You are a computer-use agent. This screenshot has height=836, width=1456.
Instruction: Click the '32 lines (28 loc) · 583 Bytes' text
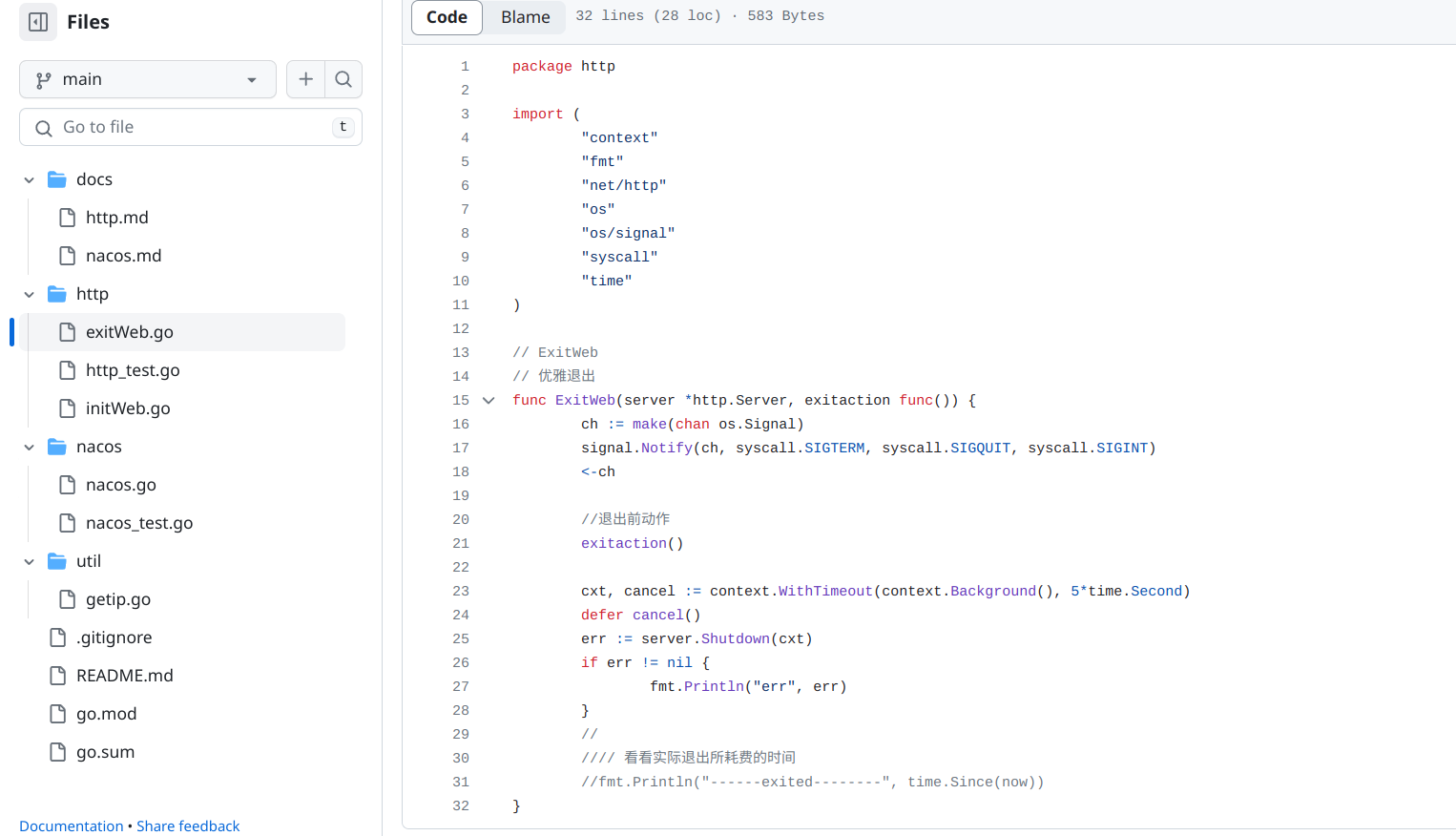click(699, 16)
